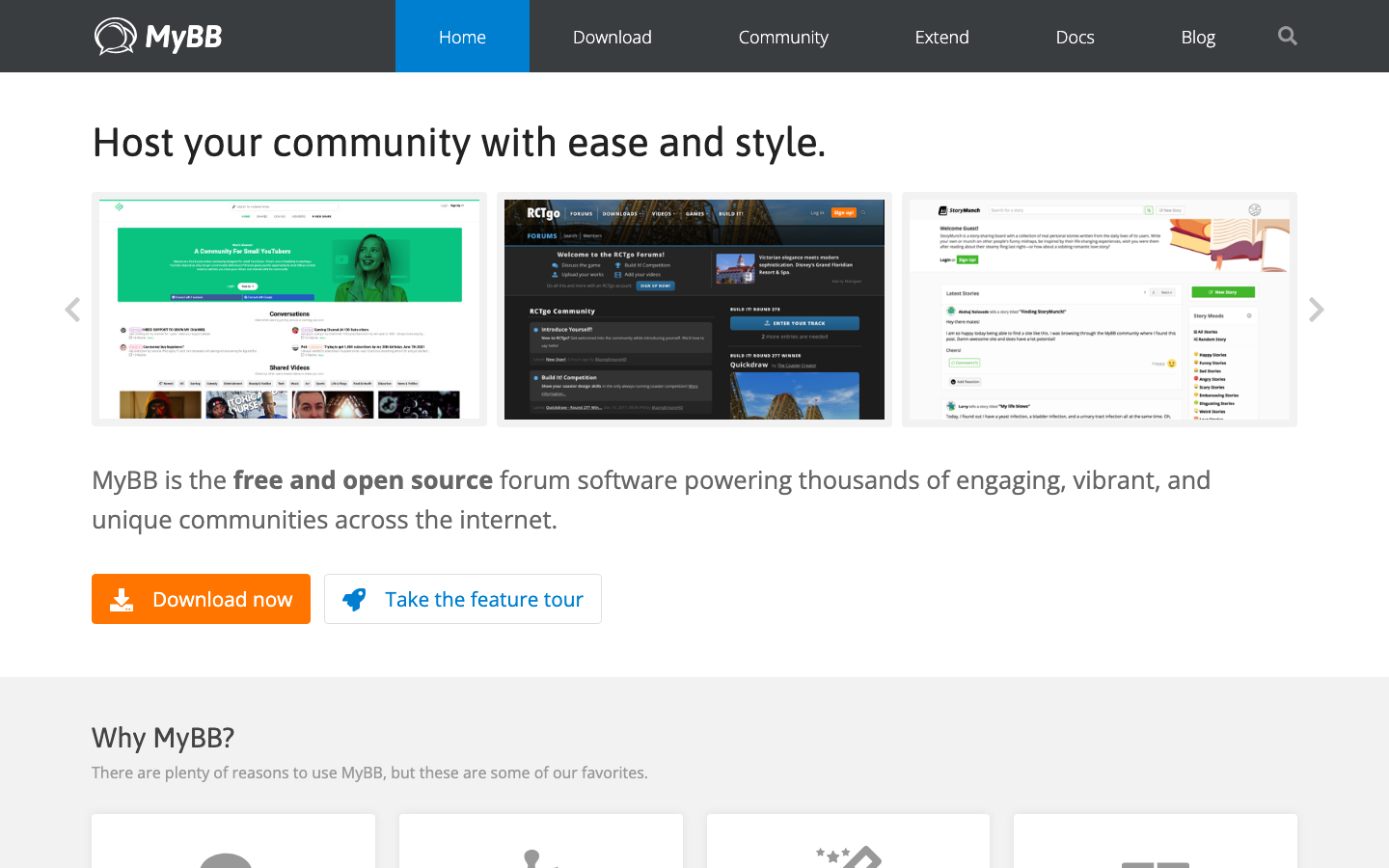
Task: Click the download tray icon on the orange button
Action: (122, 600)
